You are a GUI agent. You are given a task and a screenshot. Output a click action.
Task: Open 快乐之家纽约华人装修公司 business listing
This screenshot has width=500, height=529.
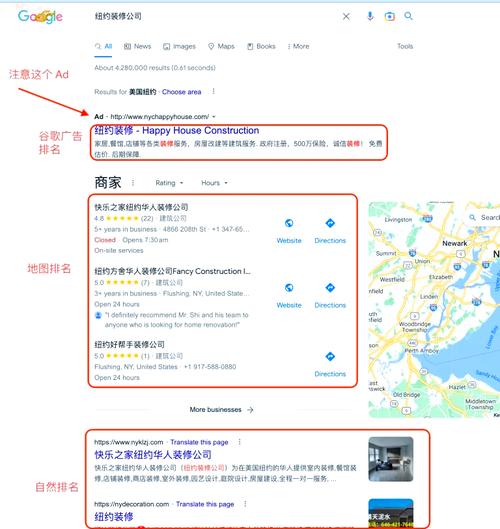(141, 207)
